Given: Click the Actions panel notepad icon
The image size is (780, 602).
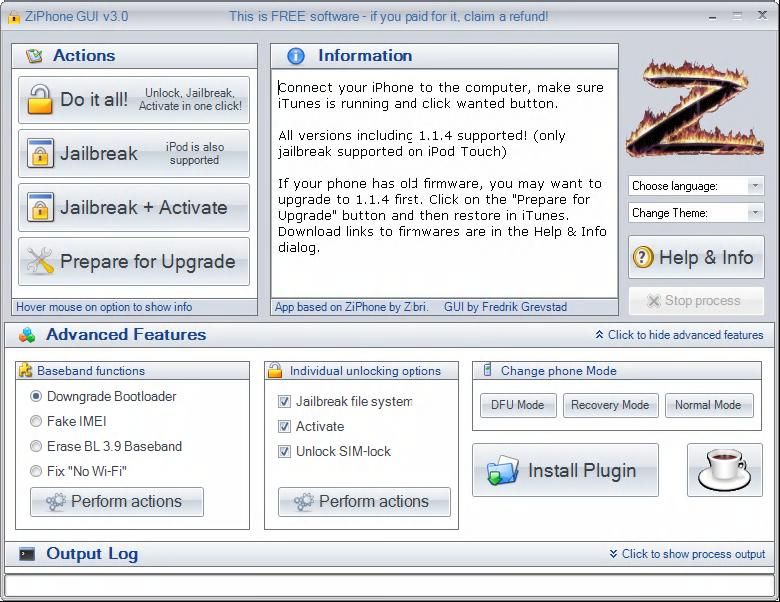Looking at the screenshot, I should click(34, 56).
